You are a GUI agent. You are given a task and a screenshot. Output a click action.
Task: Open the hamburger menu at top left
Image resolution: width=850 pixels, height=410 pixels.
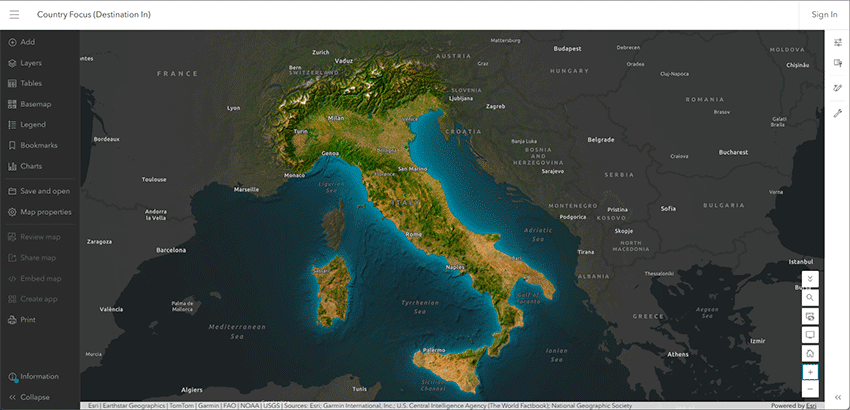point(14,15)
